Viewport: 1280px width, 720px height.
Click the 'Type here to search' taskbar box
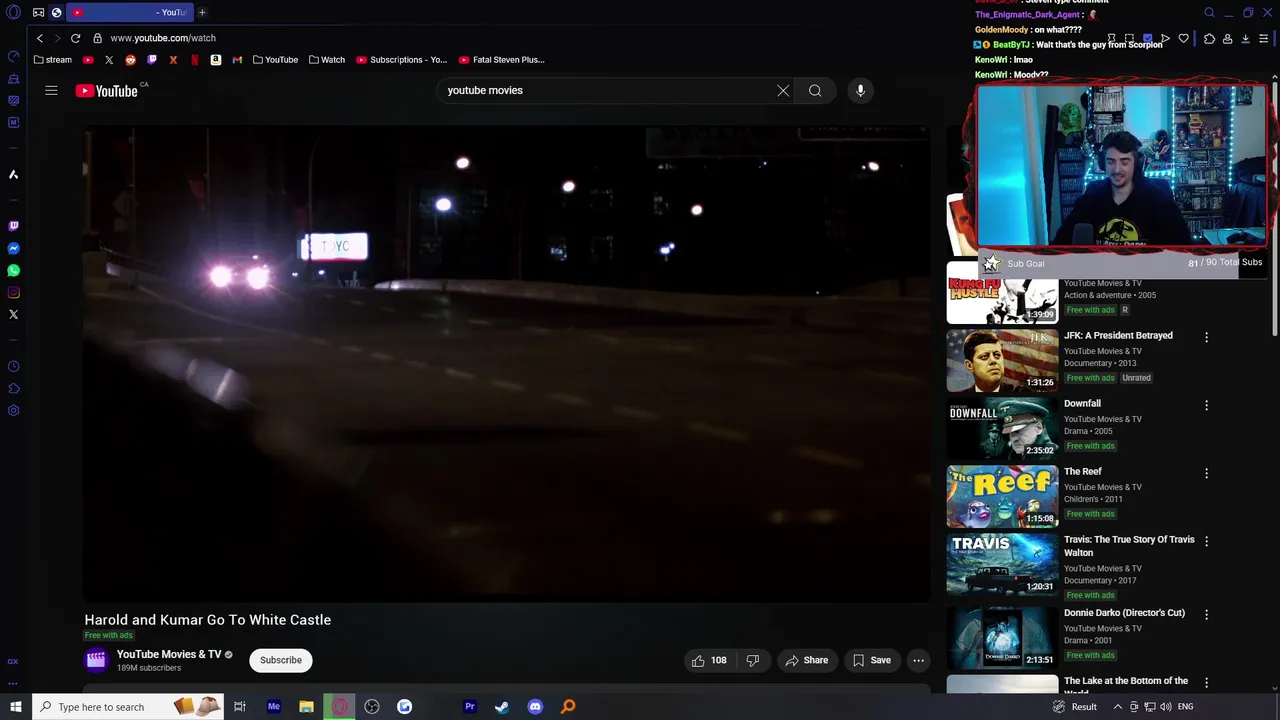coord(130,707)
